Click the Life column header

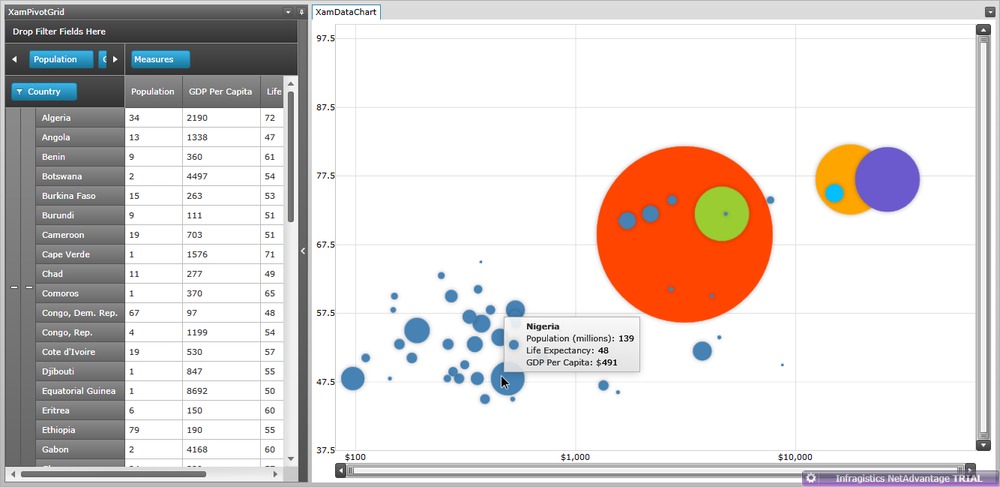[272, 92]
